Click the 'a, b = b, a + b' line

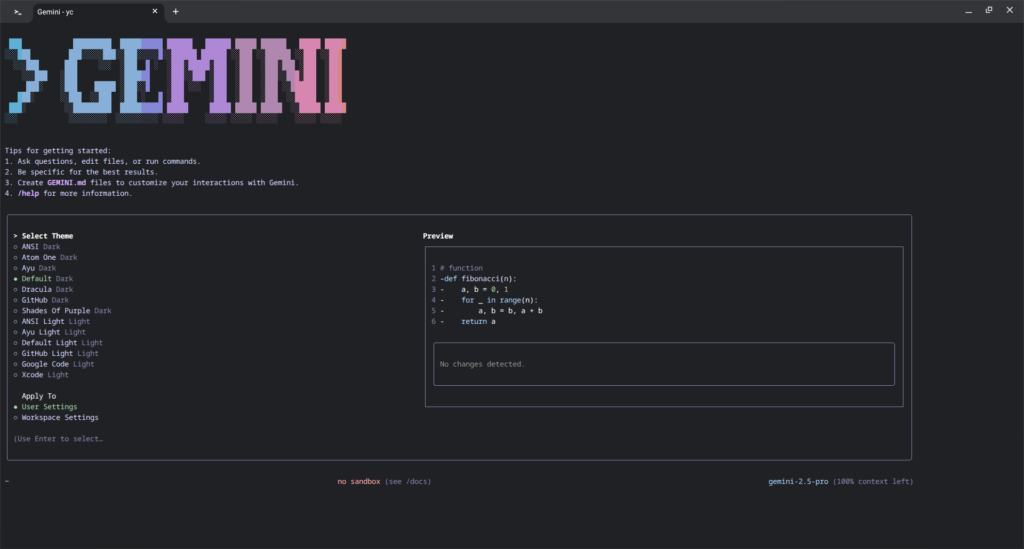(510, 311)
